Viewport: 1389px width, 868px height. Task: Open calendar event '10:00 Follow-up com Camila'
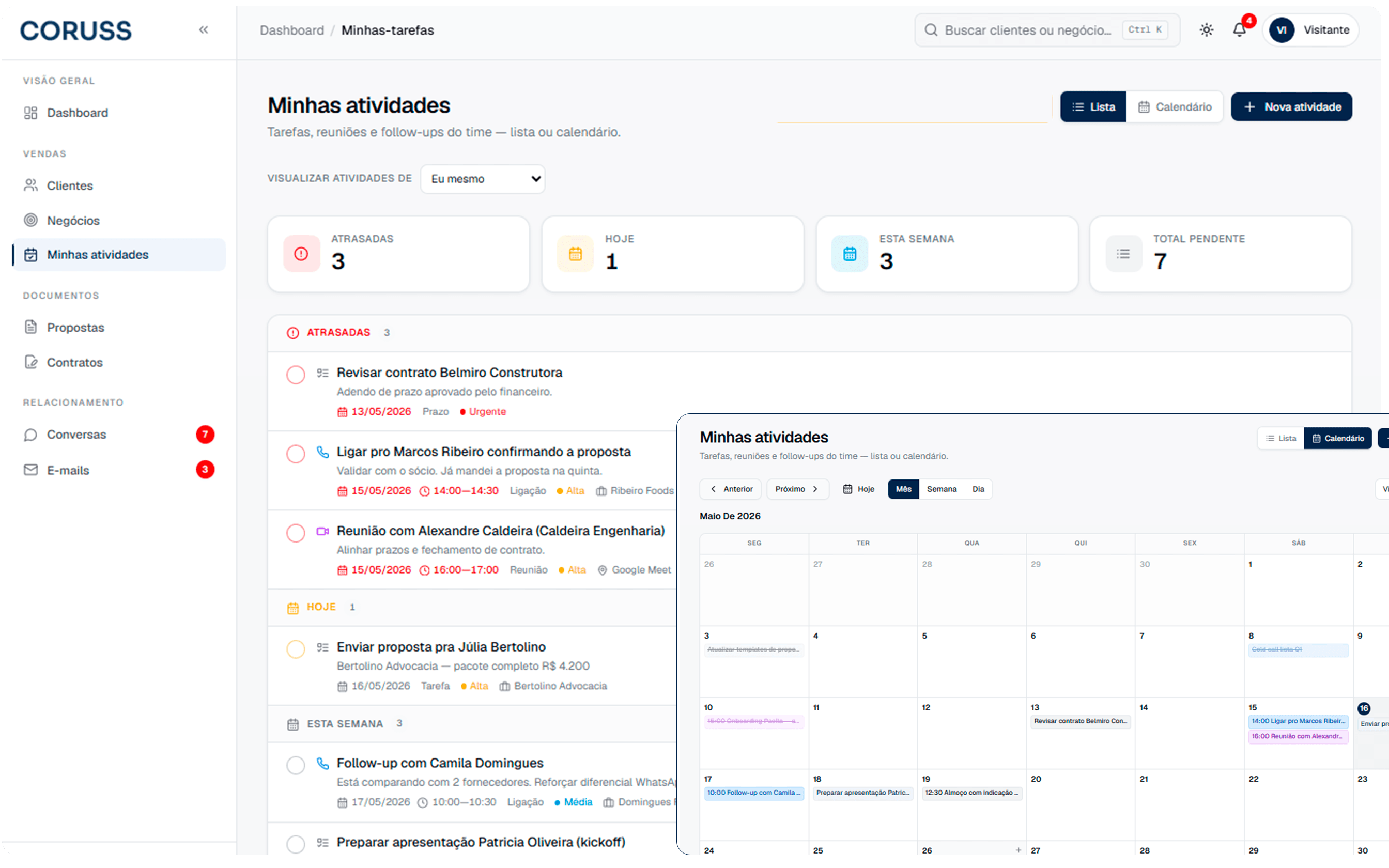[x=754, y=794]
